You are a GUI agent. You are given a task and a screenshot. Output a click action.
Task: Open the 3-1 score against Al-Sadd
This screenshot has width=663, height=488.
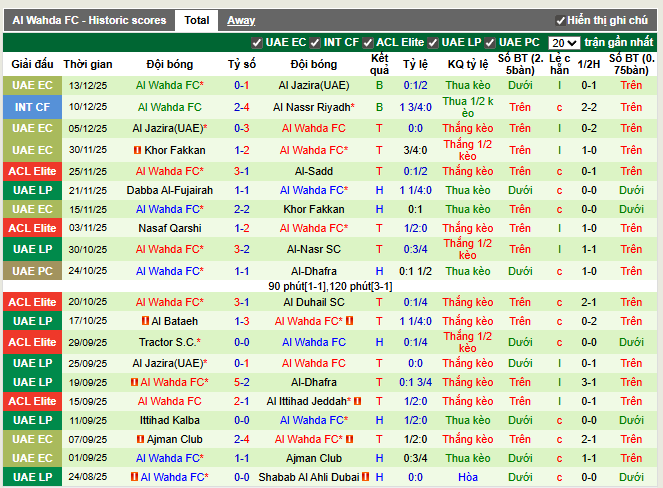[241, 171]
